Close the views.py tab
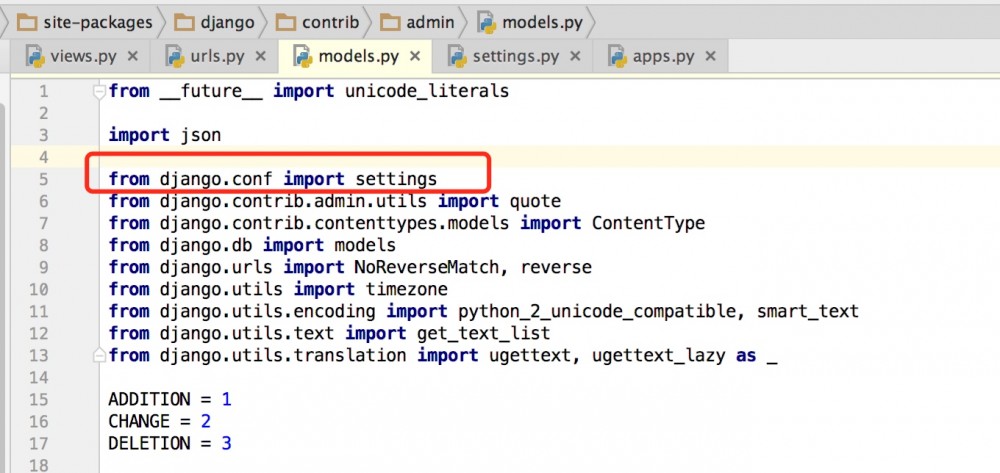Image resolution: width=1000 pixels, height=473 pixels. pyautogui.click(x=132, y=56)
